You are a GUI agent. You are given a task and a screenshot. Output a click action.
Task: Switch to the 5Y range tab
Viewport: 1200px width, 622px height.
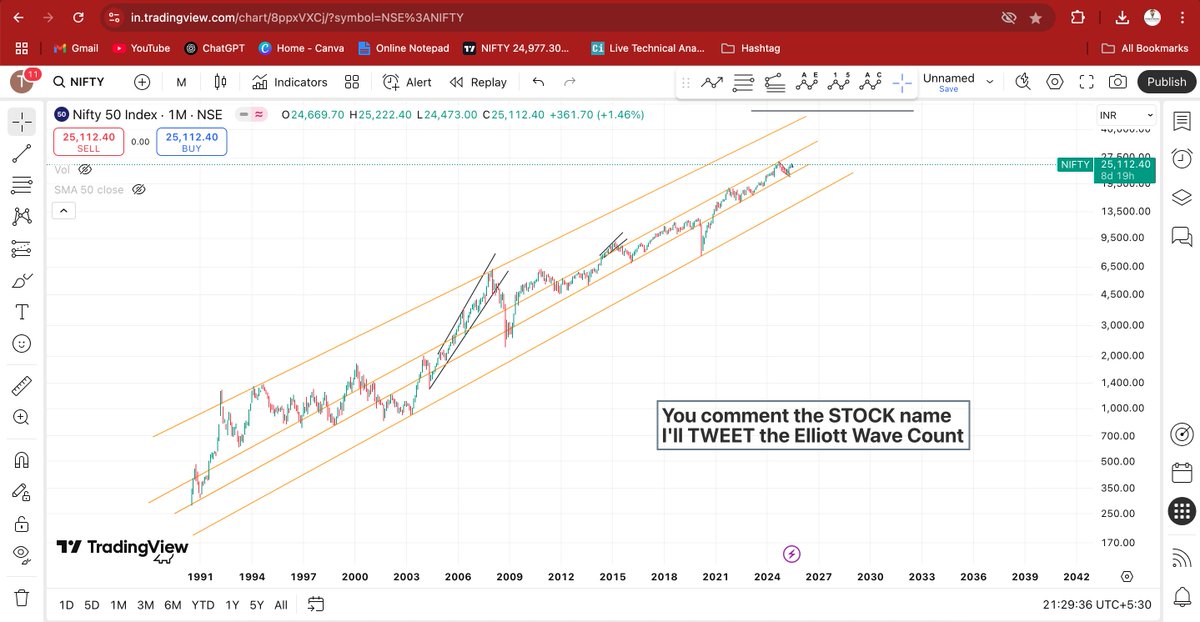pyautogui.click(x=256, y=605)
